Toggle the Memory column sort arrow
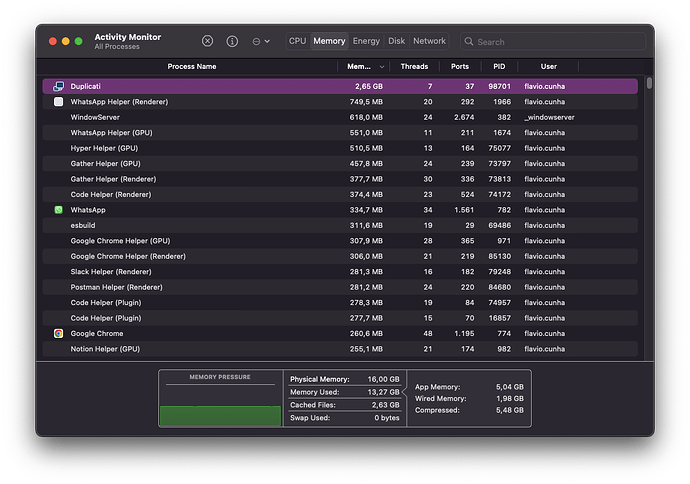This screenshot has height=484, width=690. coord(382,67)
